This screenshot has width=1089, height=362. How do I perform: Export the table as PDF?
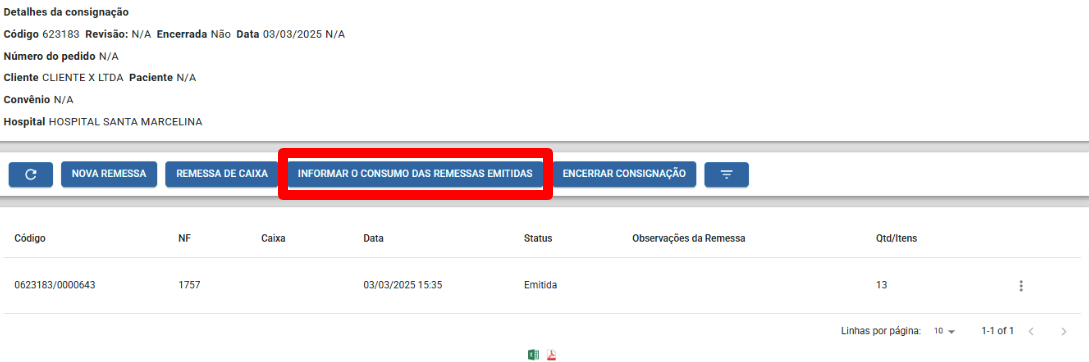tap(551, 354)
